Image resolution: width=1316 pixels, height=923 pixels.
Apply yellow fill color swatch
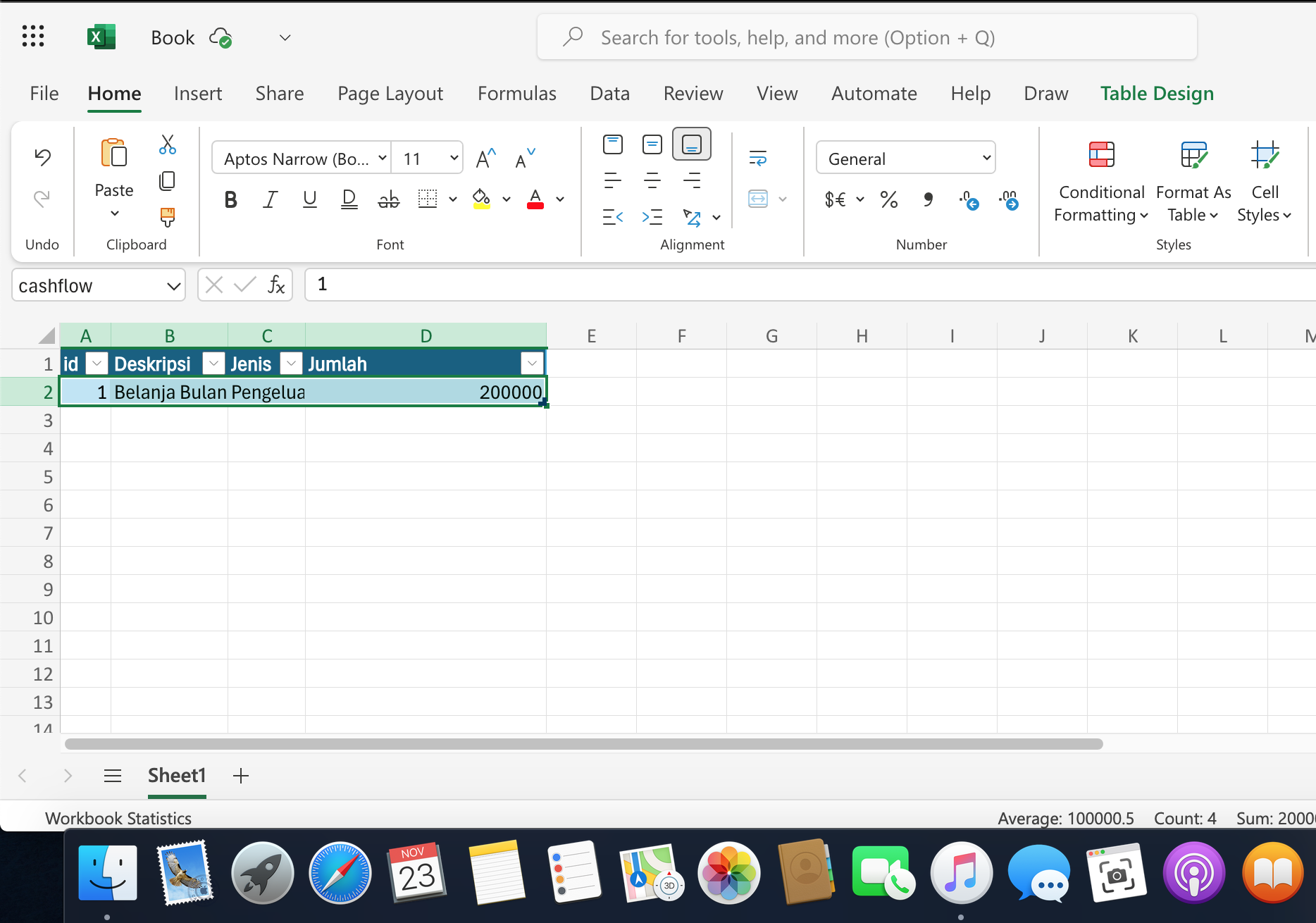coord(482,199)
